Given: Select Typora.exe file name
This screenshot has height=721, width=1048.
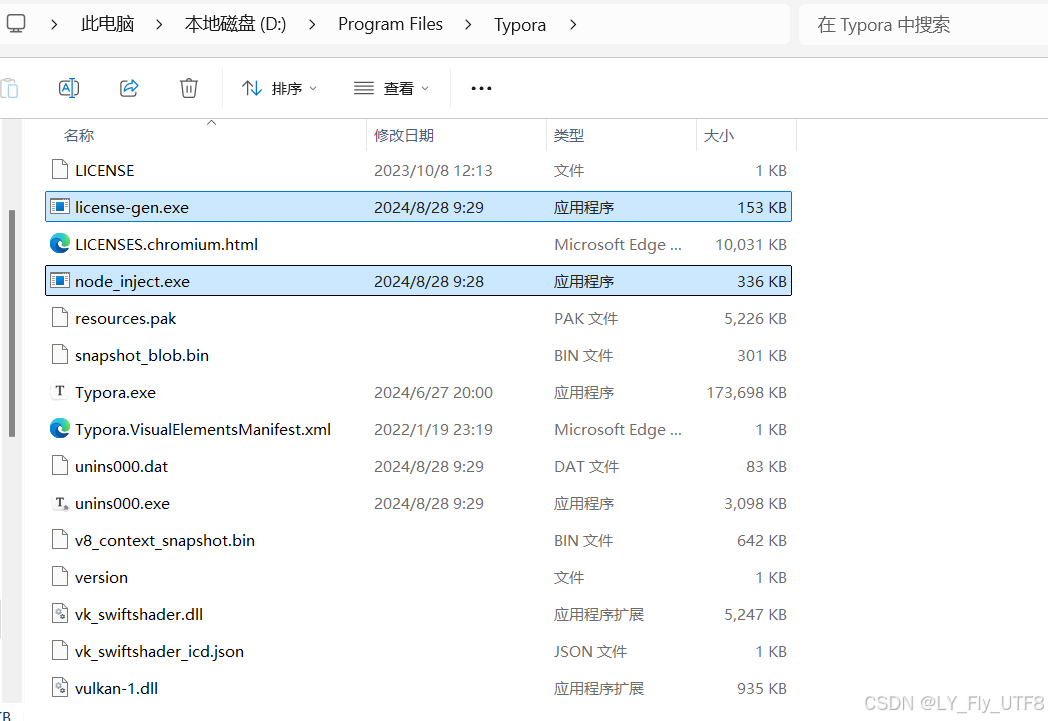Looking at the screenshot, I should click(x=115, y=393).
